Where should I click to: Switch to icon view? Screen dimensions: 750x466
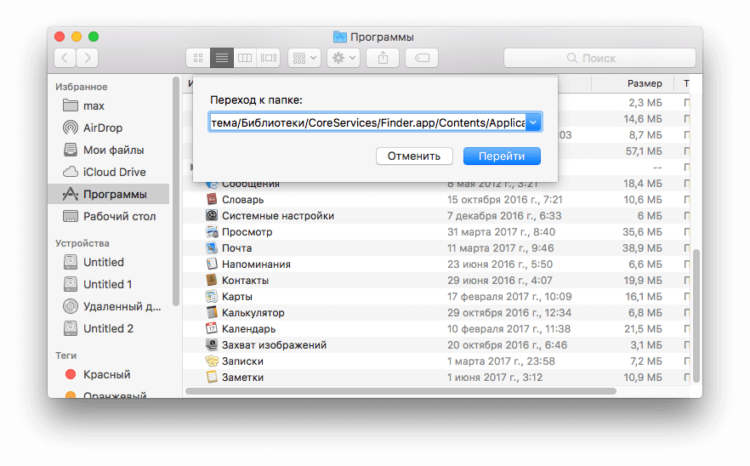coord(198,58)
